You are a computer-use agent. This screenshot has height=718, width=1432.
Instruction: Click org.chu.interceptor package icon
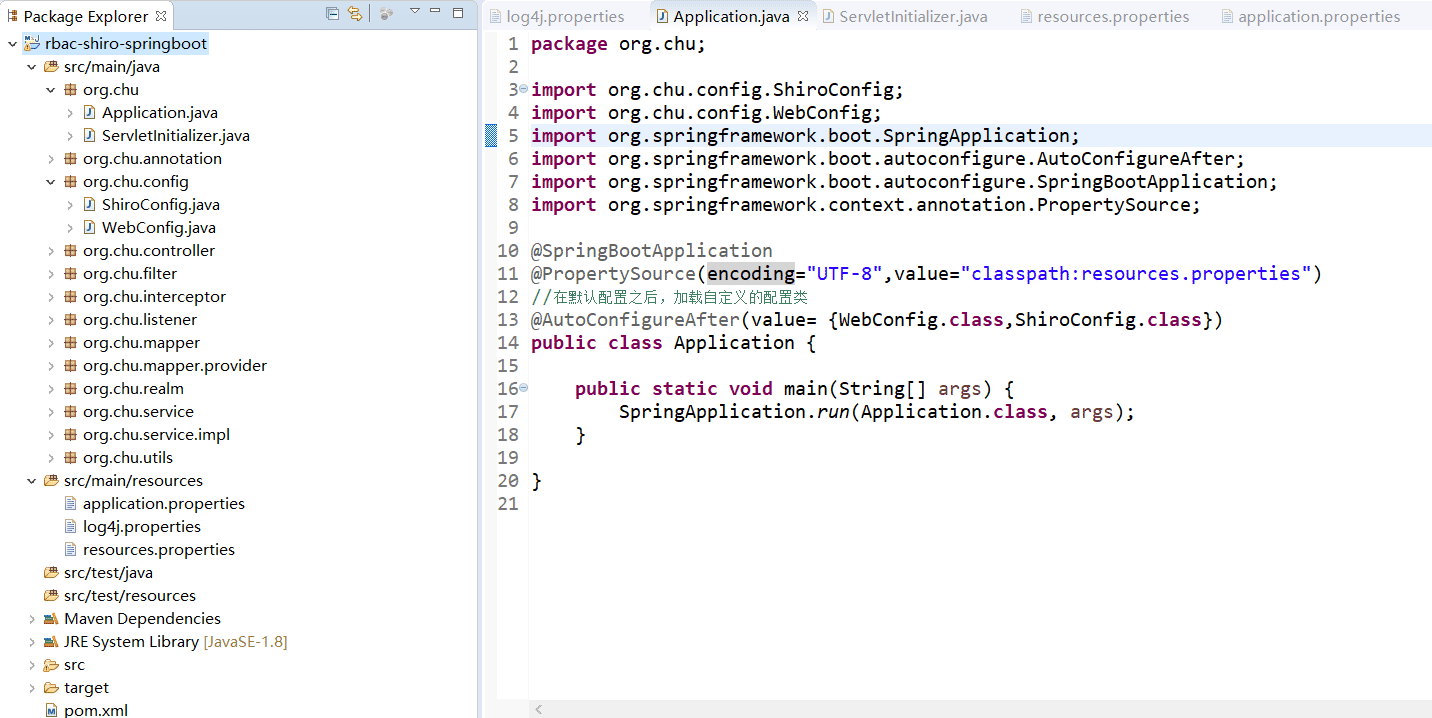point(70,297)
